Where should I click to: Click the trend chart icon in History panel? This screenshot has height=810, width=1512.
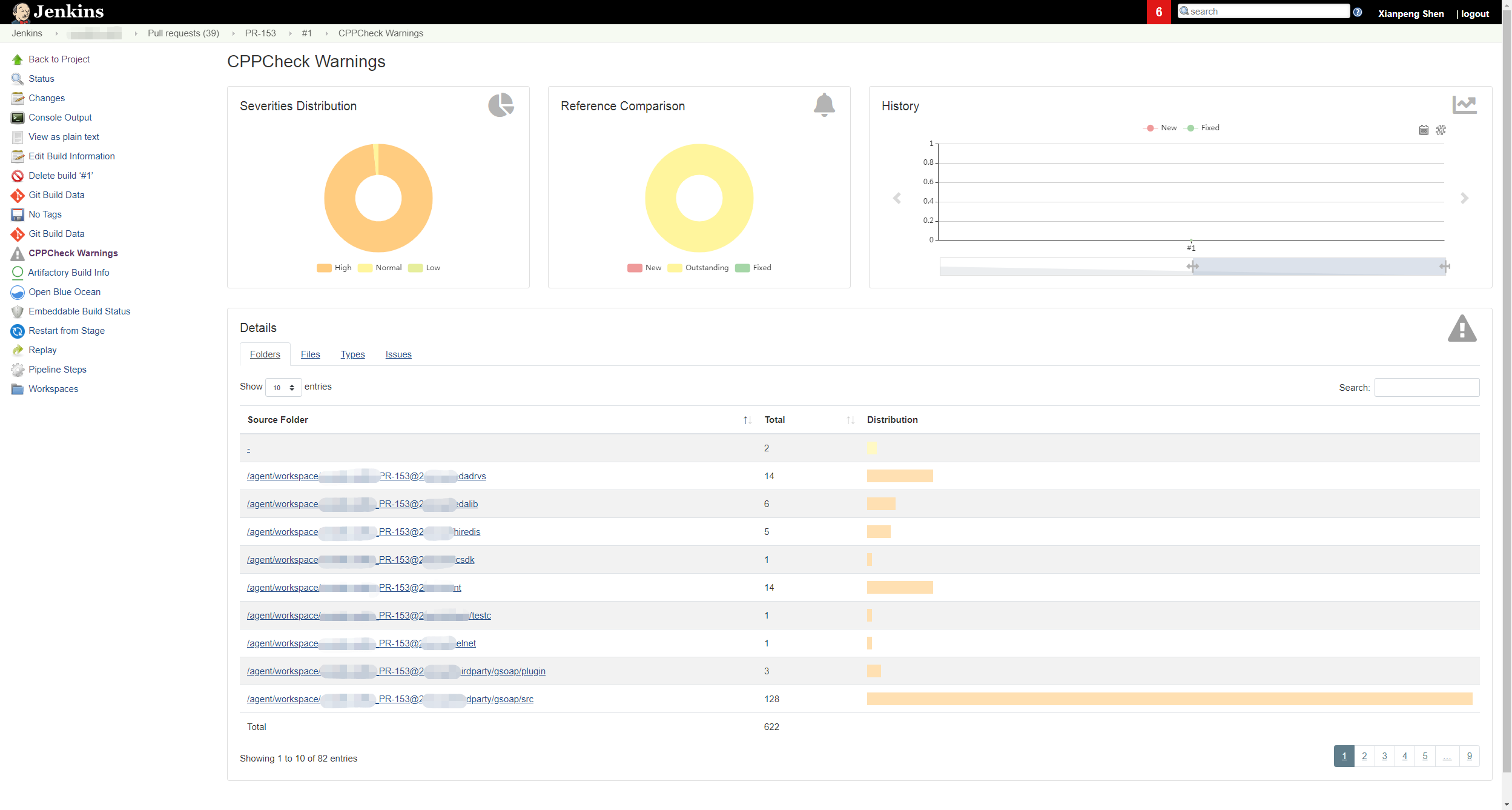[1463, 104]
